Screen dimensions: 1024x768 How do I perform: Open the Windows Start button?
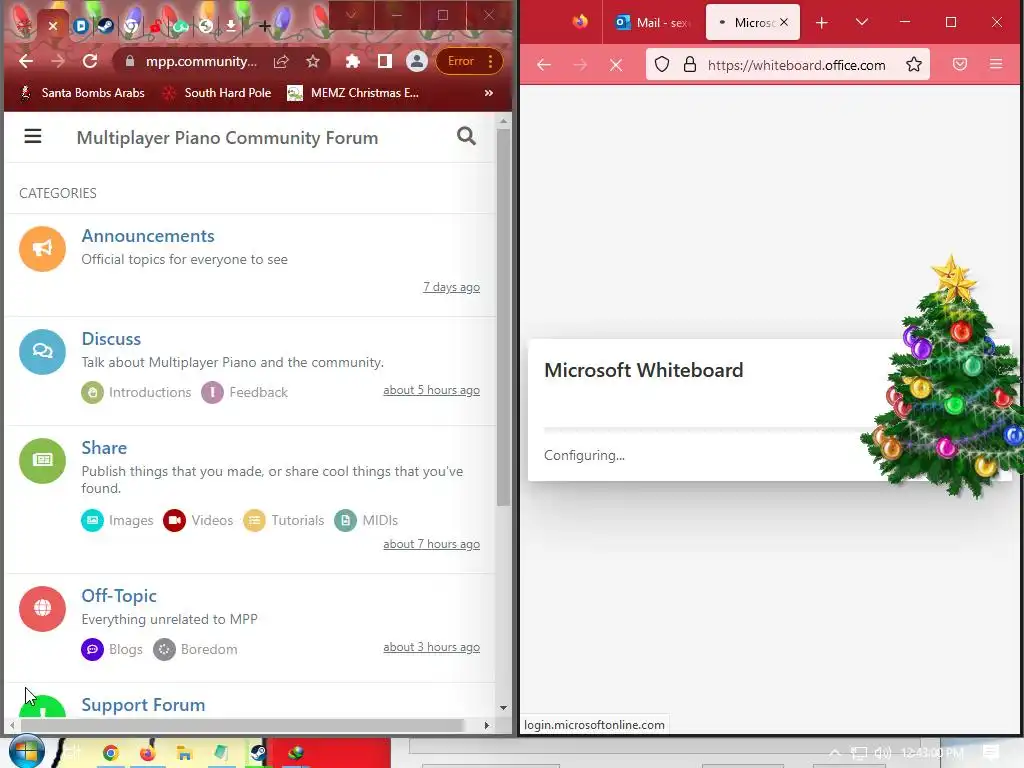25,753
